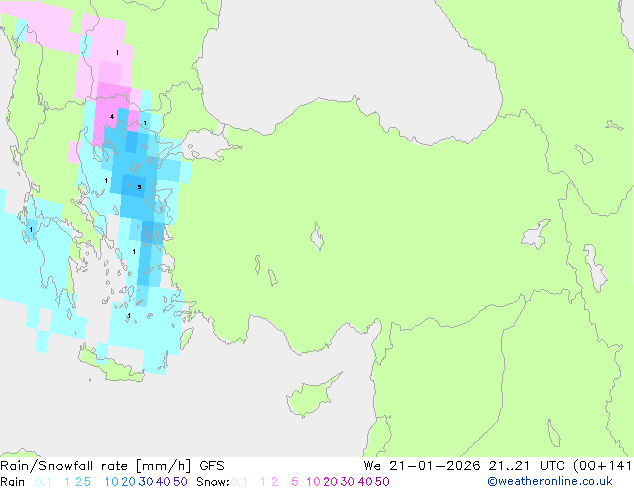Select the Snow legend value 5
Viewport: 634px width, 490px height.
[x=295, y=482]
